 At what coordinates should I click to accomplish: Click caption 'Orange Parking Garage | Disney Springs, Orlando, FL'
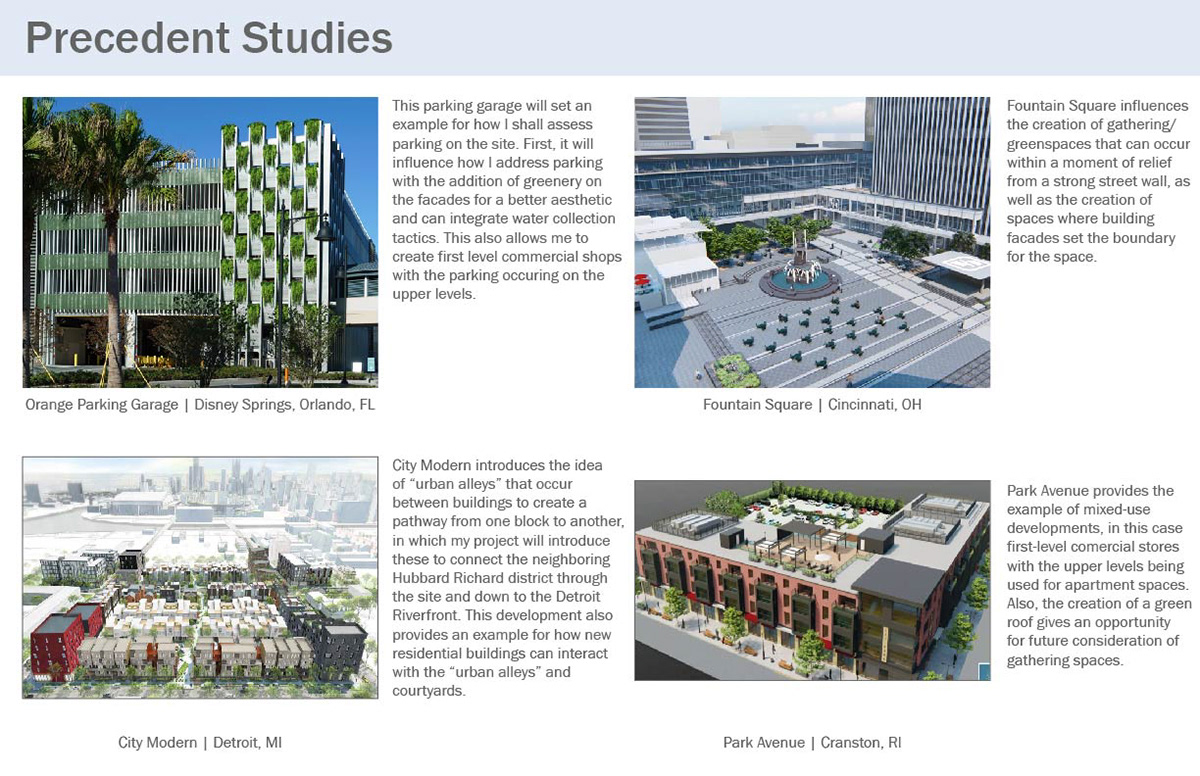pos(200,405)
